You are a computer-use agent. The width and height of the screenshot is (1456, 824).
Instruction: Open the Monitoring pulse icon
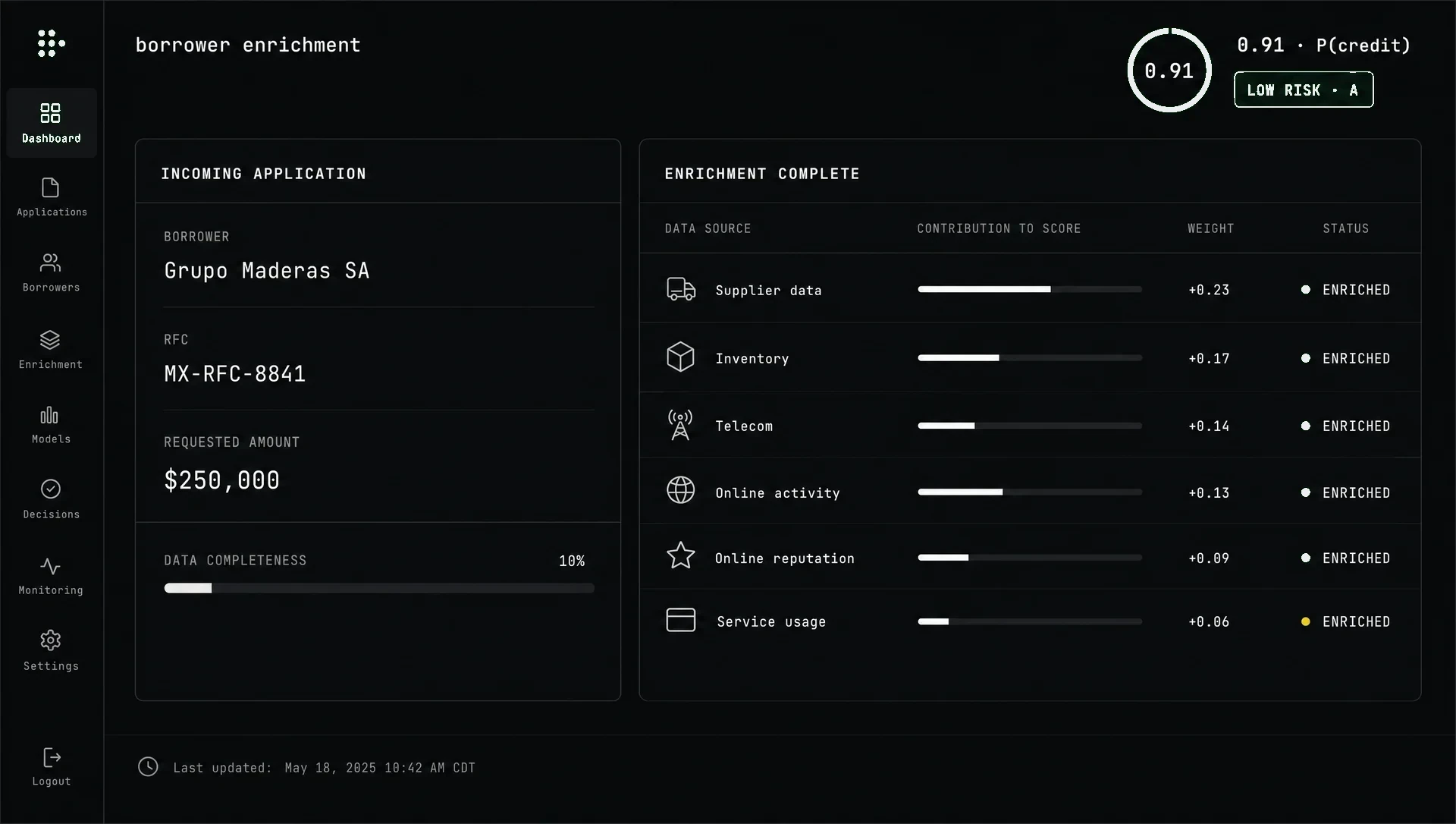[51, 566]
